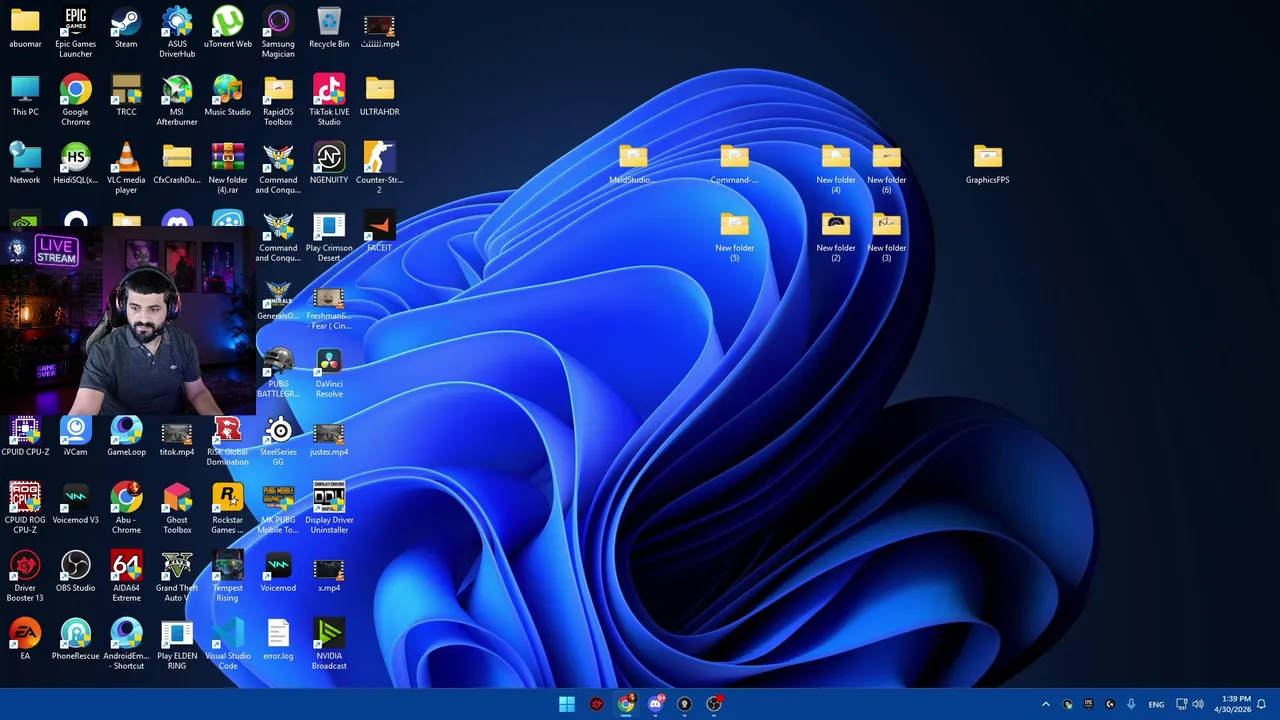Screen dimensions: 1280x720
Task: Open SteelSeries GG
Action: coord(278,441)
